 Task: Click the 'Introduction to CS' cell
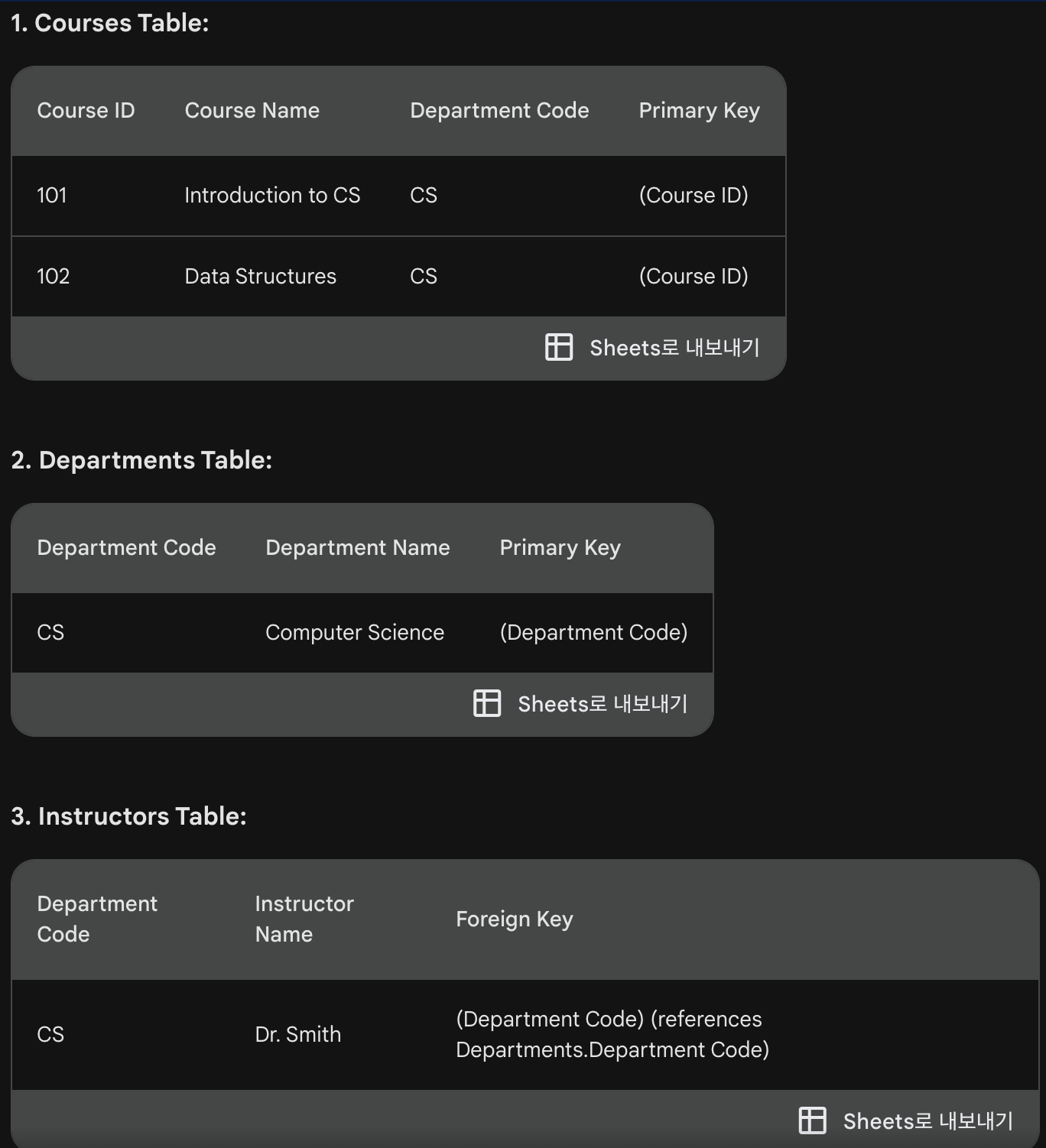click(x=272, y=196)
